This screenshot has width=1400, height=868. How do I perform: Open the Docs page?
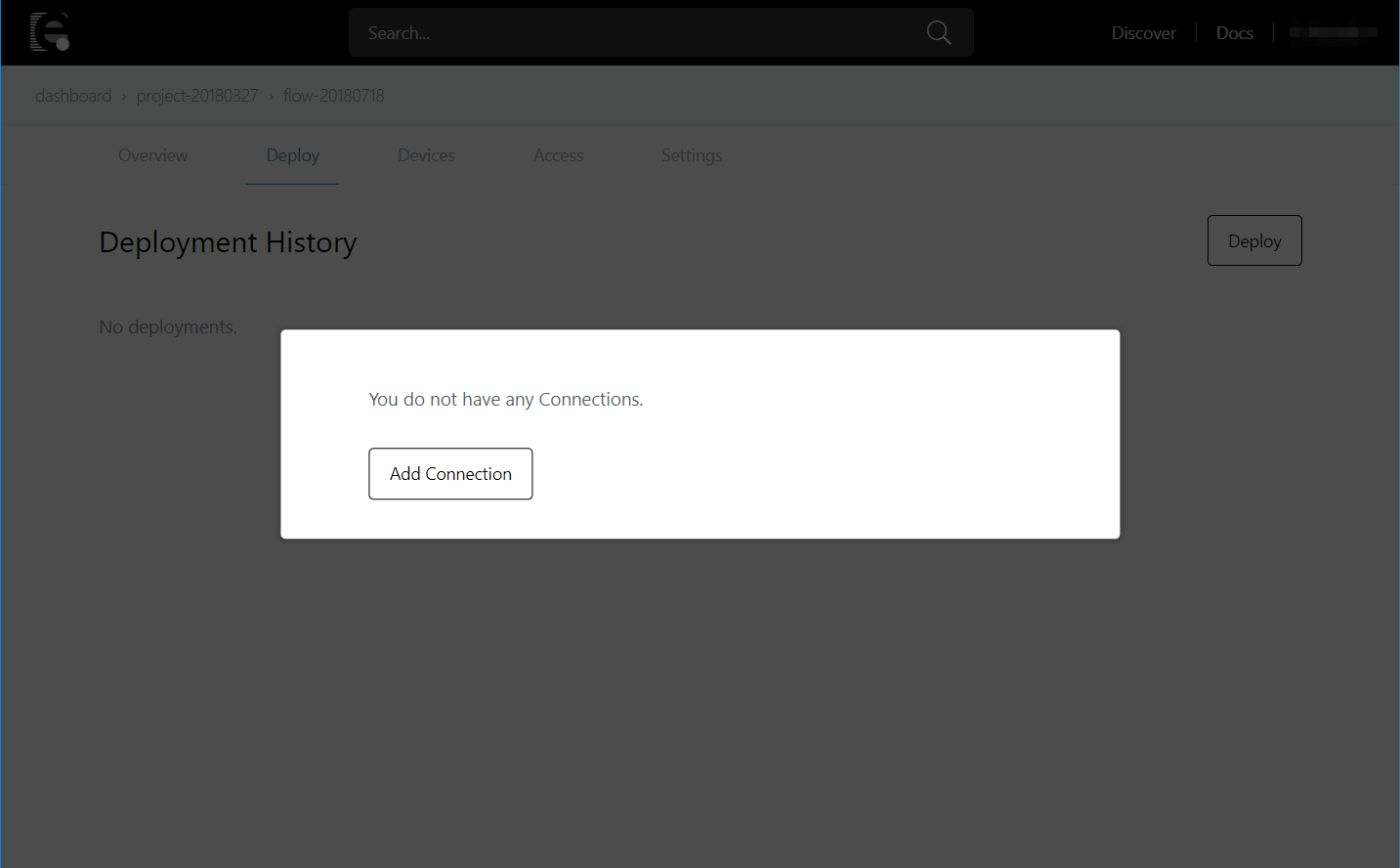[1234, 32]
